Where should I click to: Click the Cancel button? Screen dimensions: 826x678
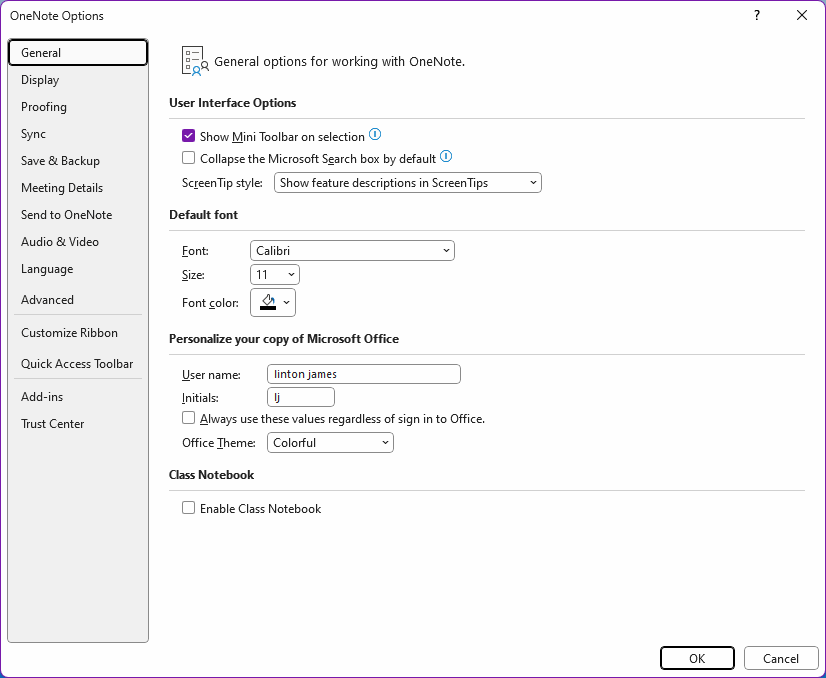[781, 659]
